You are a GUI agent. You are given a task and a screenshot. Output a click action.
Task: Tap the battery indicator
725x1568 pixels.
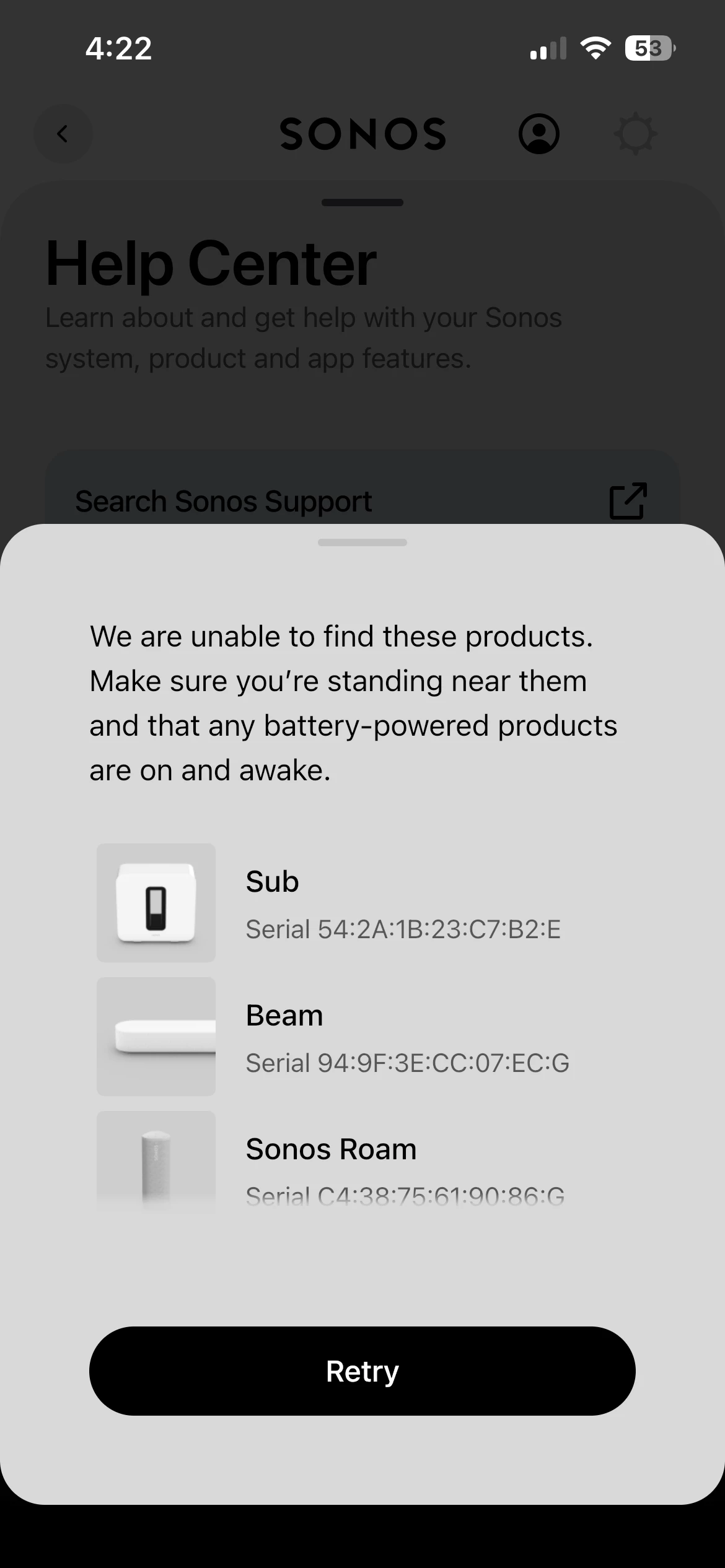pyautogui.click(x=649, y=48)
